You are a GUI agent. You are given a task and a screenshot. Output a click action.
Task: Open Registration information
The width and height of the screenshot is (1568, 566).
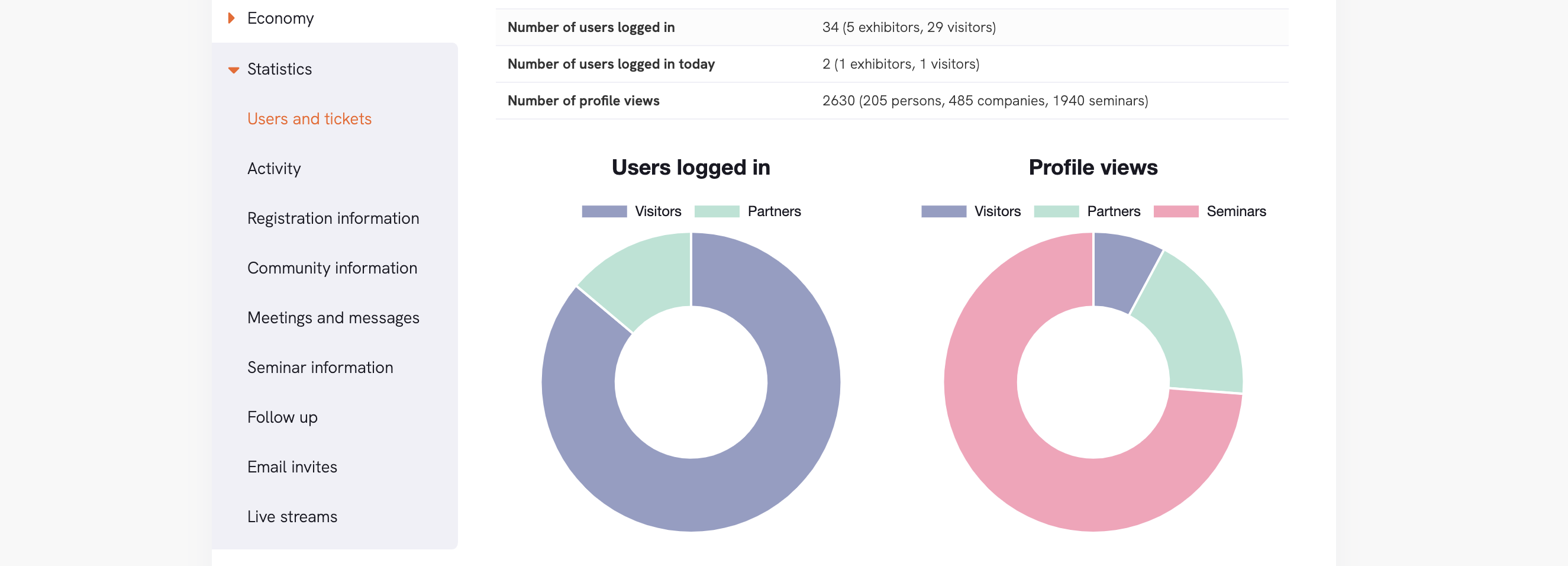pyautogui.click(x=333, y=218)
